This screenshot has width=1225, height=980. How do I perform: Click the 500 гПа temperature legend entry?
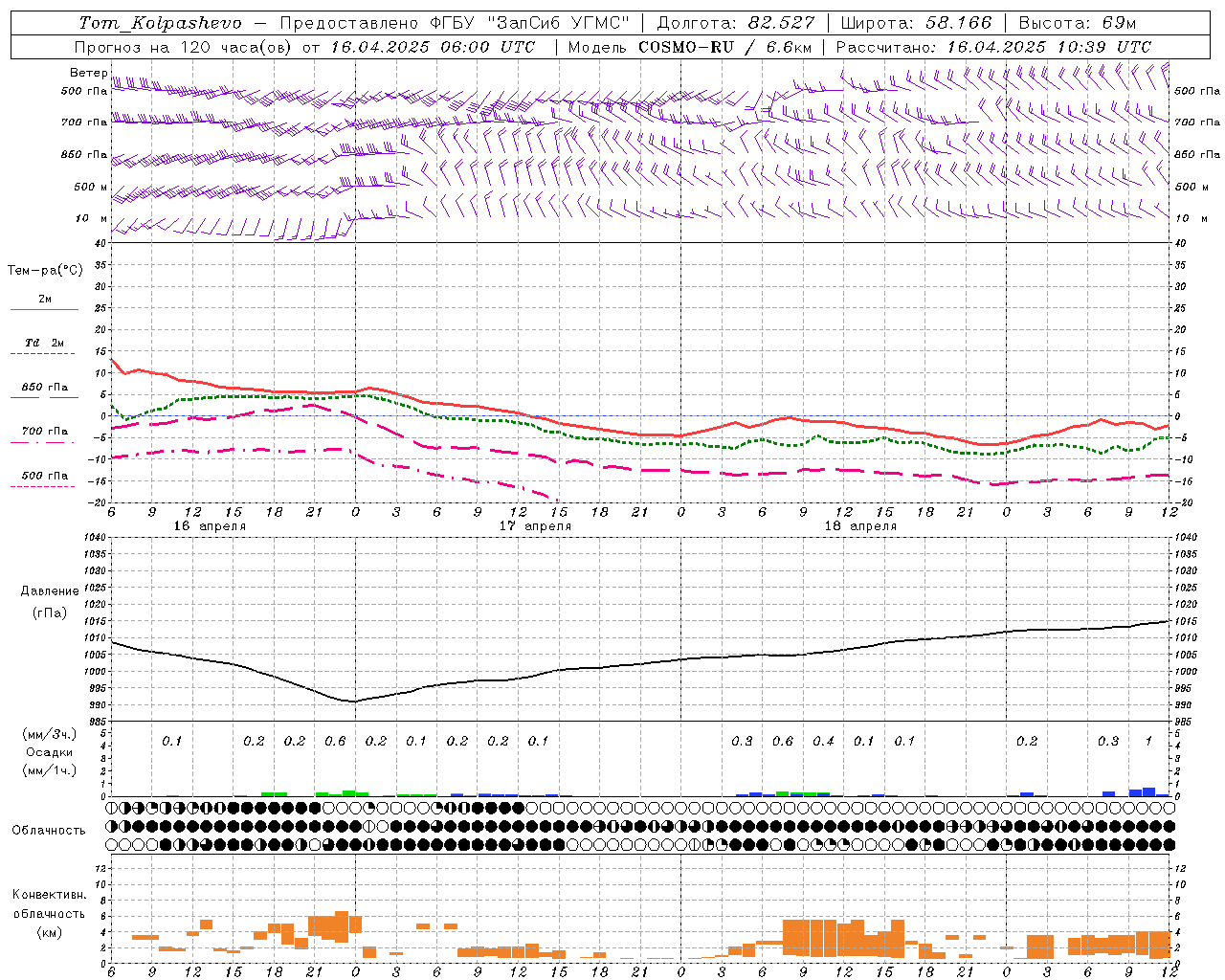pos(45,476)
